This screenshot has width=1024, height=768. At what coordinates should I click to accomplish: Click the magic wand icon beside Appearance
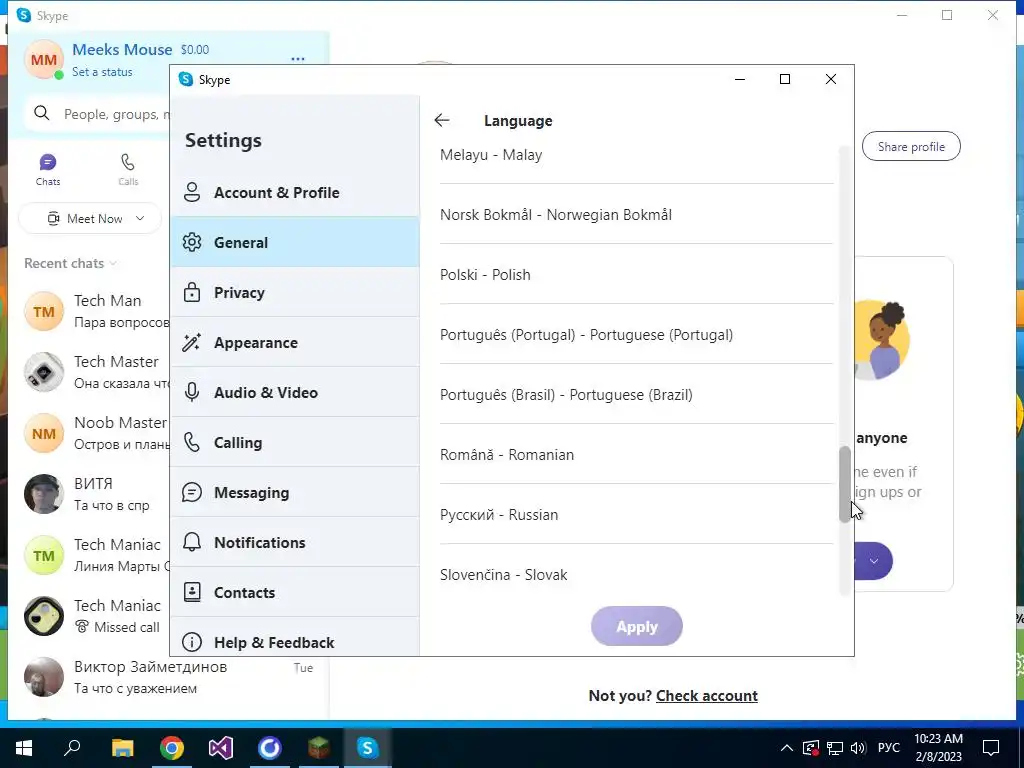point(191,342)
